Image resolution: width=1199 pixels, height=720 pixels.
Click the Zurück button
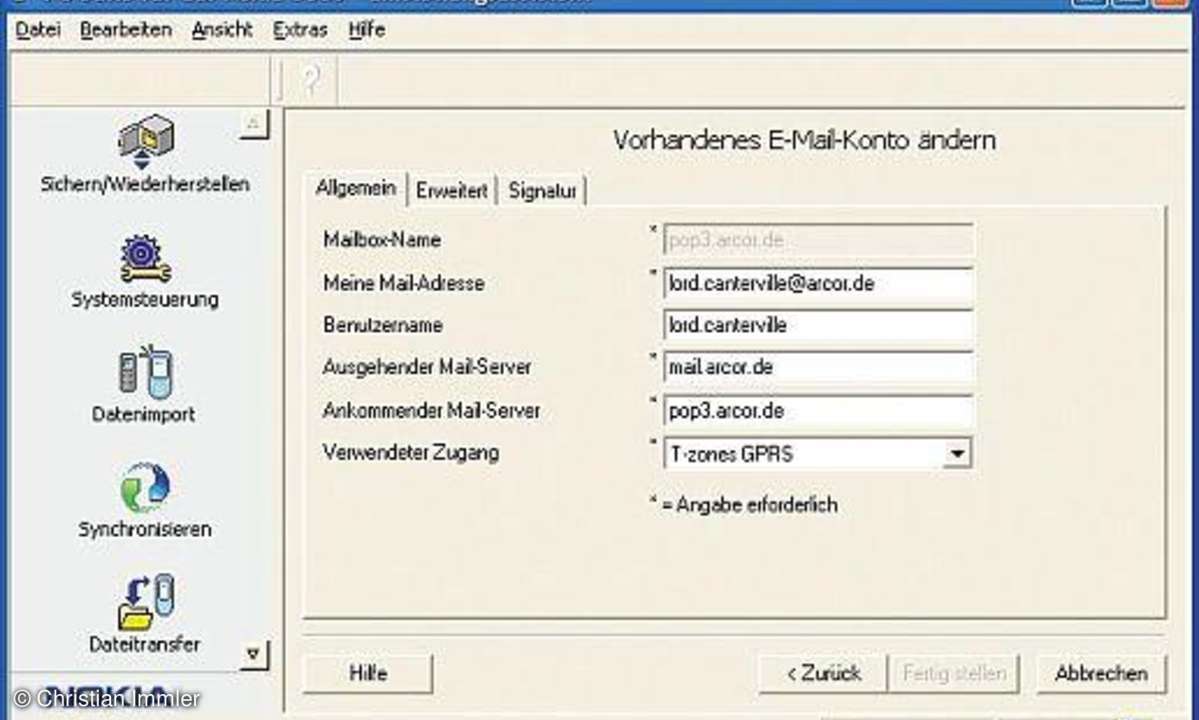point(823,673)
